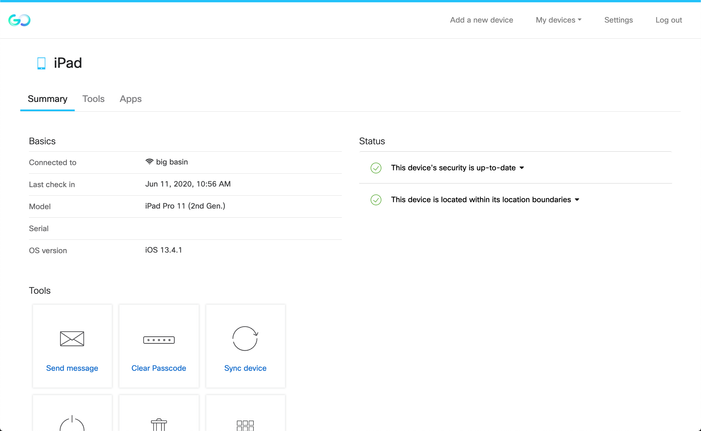This screenshot has height=431, width=701.
Task: Open the My devices dropdown menu
Action: pos(558,20)
